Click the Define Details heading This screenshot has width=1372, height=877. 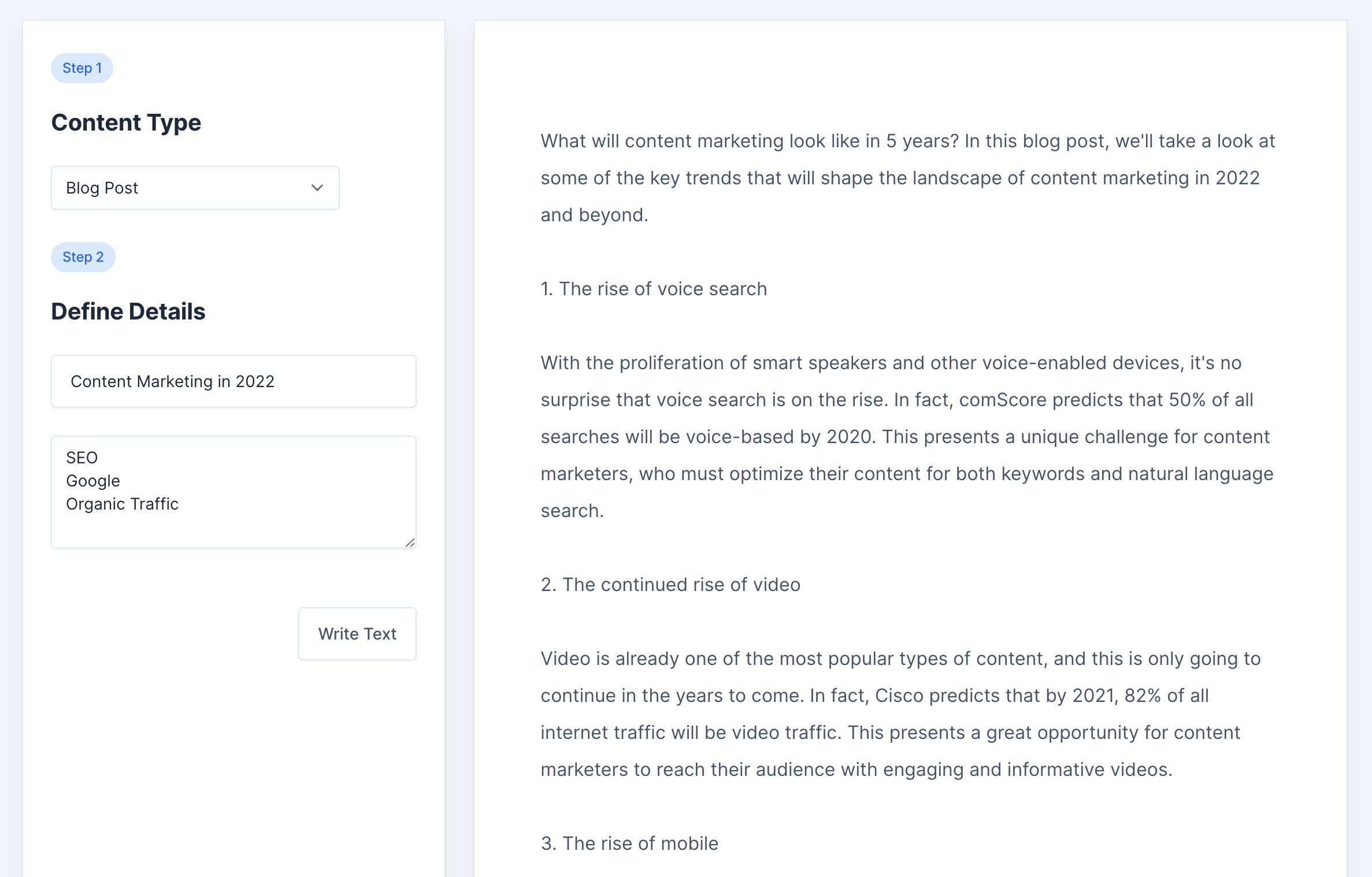pyautogui.click(x=128, y=311)
